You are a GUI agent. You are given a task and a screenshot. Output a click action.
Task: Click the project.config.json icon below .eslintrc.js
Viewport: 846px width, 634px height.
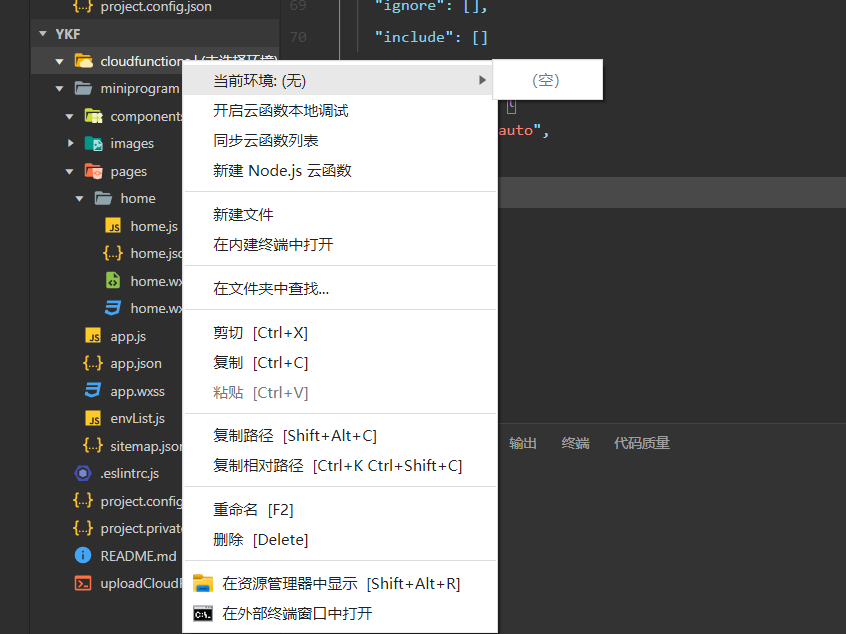pyautogui.click(x=83, y=501)
